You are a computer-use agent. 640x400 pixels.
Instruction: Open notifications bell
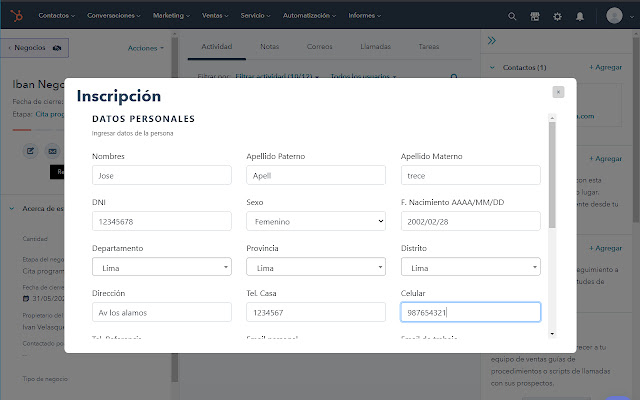[x=580, y=16]
